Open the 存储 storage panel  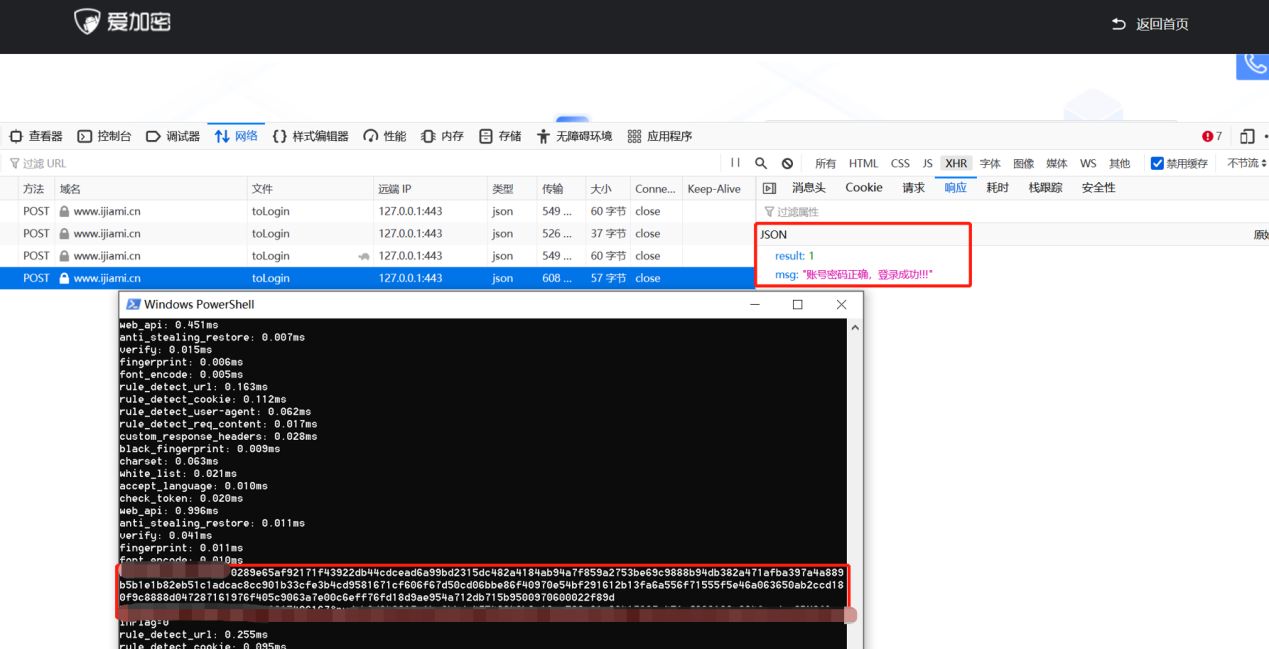point(500,136)
